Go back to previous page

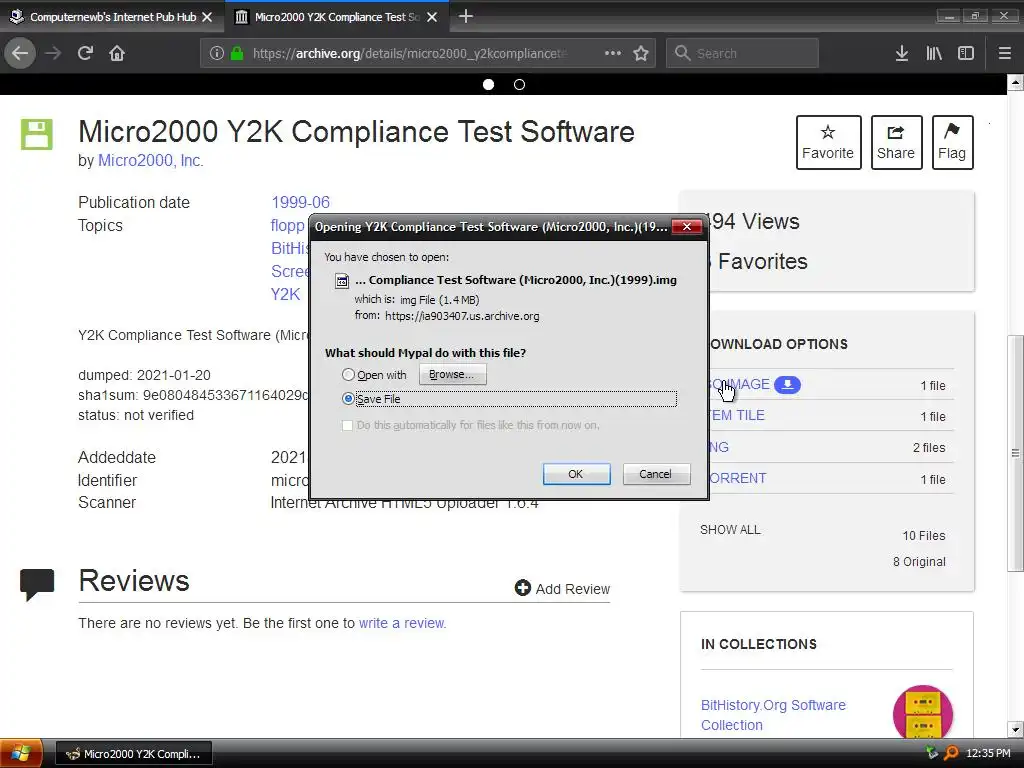tap(20, 53)
